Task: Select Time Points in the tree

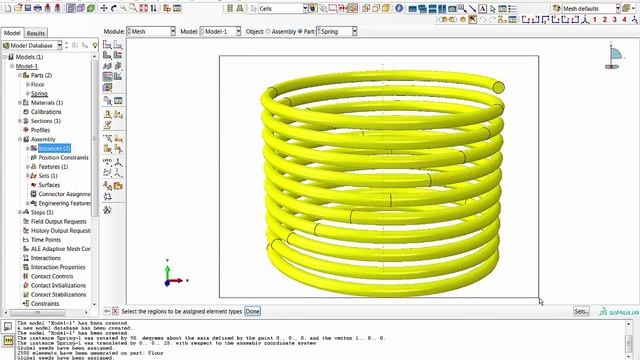Action: [x=46, y=240]
